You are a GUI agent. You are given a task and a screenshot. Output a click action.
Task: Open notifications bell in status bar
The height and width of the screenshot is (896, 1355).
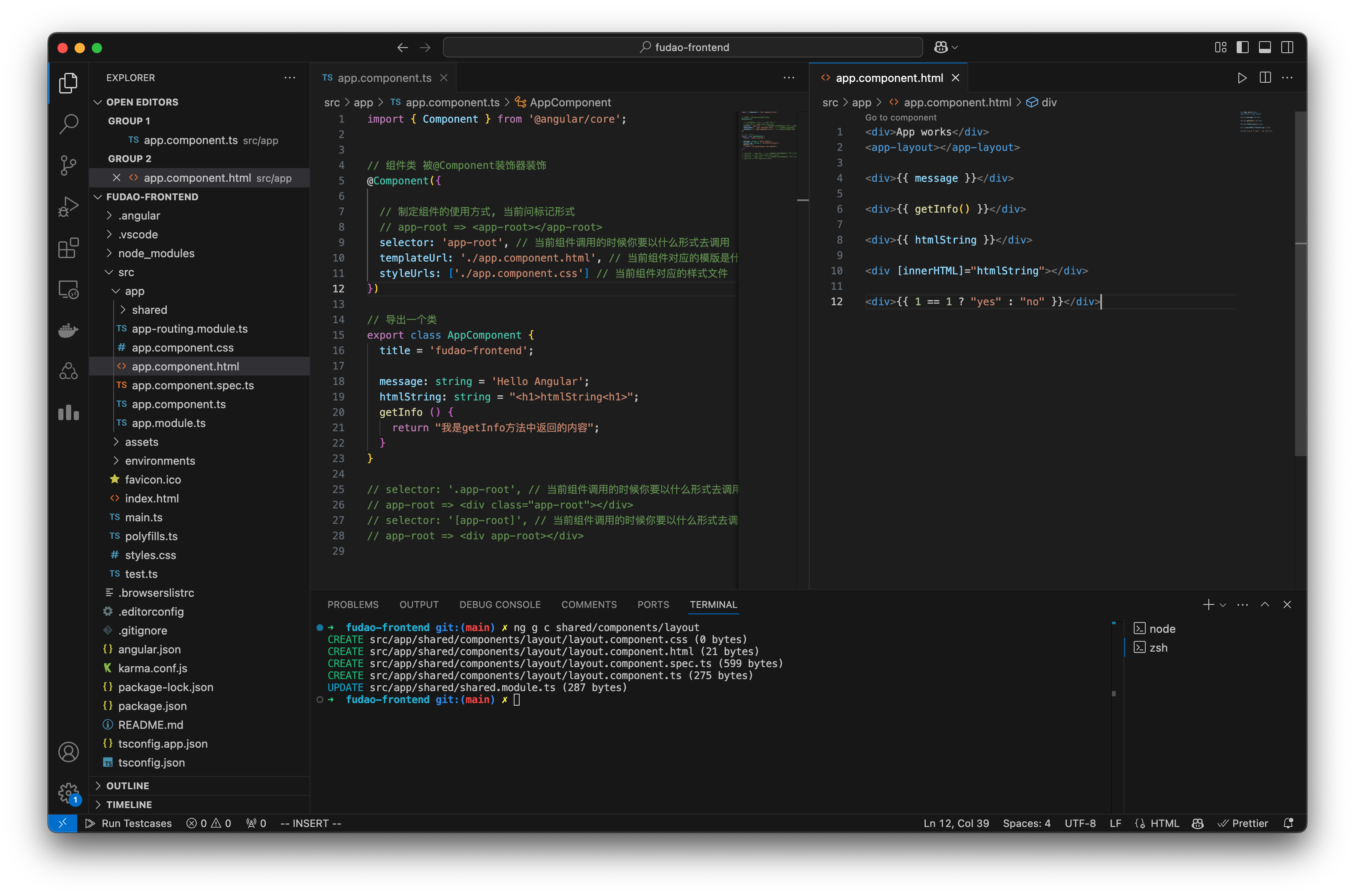pyautogui.click(x=1288, y=823)
